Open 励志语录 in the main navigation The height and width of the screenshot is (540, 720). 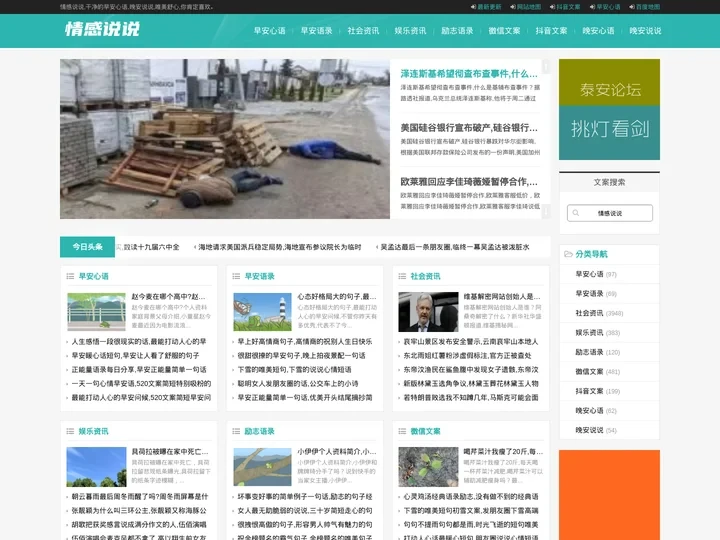coord(457,31)
